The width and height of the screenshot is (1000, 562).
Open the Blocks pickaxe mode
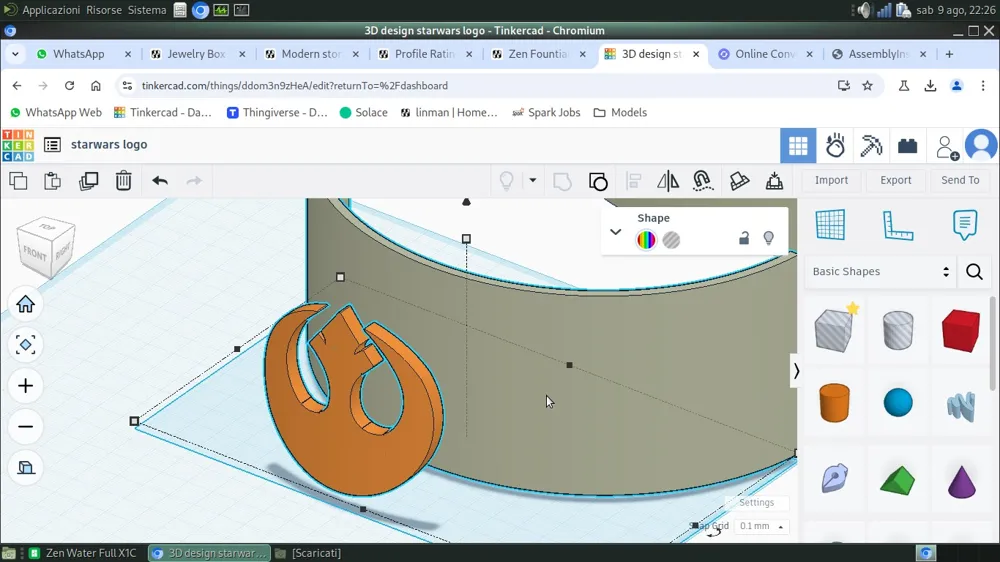(871, 146)
